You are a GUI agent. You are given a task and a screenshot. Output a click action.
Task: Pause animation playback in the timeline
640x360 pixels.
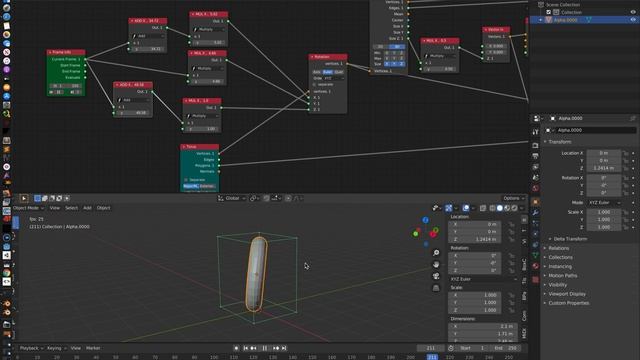pos(264,348)
